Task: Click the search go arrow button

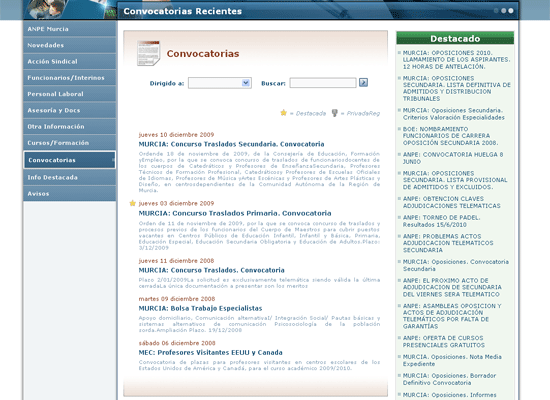Action: pos(363,83)
